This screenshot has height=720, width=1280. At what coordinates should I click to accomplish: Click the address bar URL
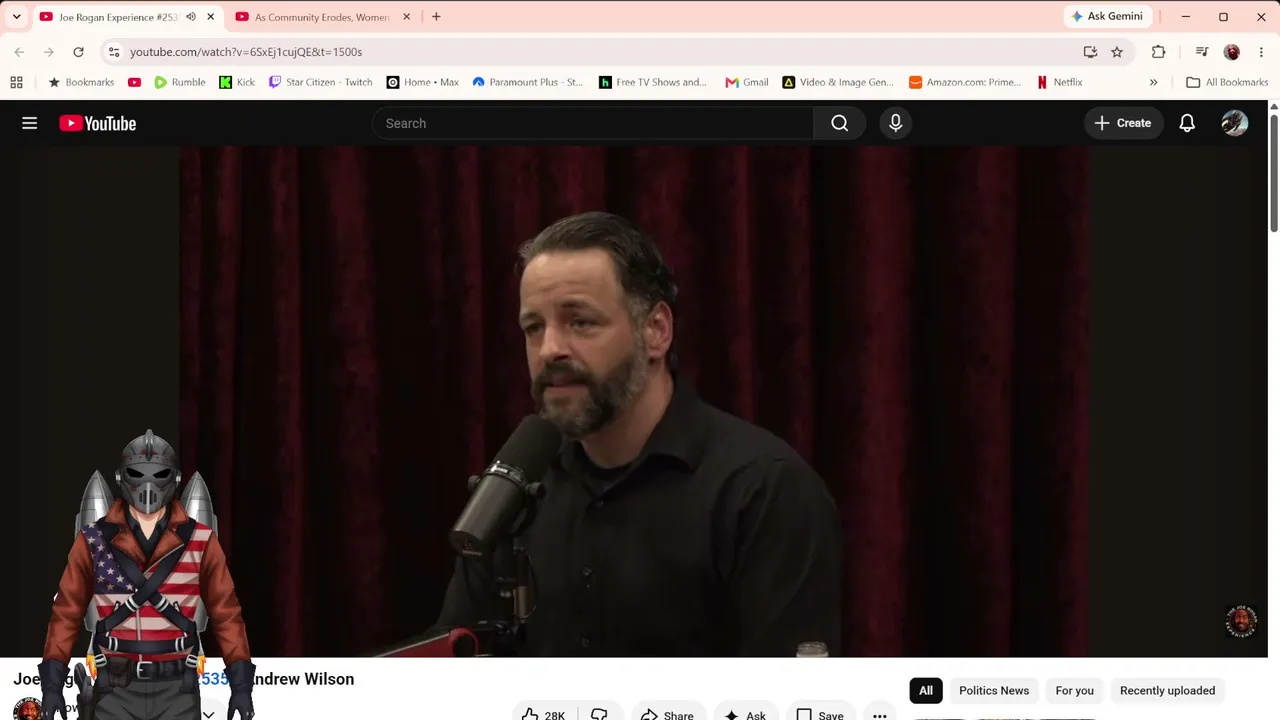246,52
